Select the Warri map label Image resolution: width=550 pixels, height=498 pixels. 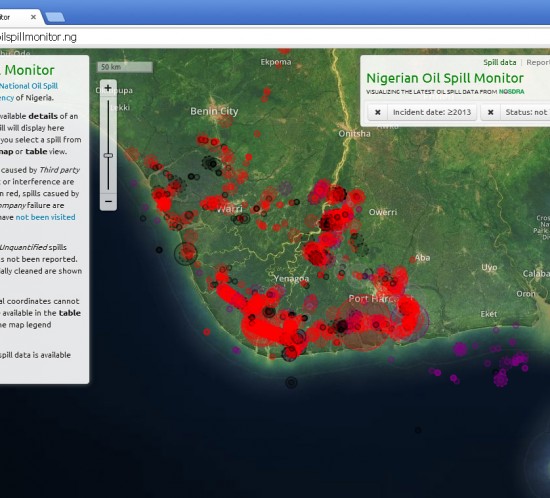[x=230, y=209]
